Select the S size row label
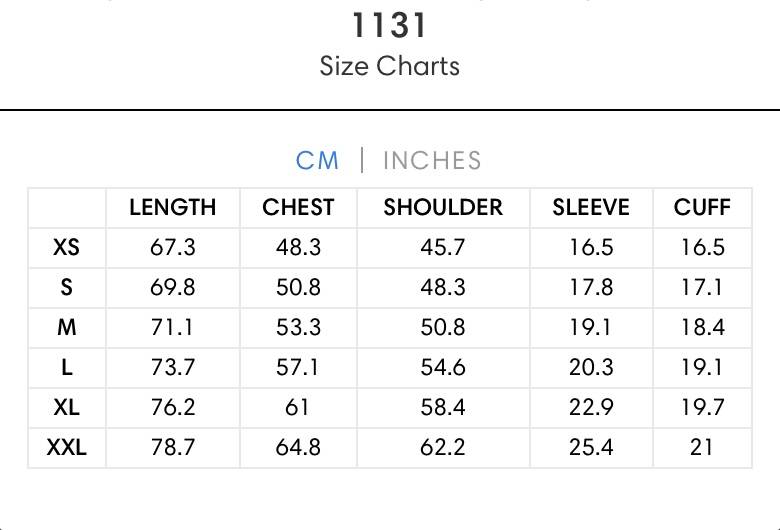 (x=66, y=287)
